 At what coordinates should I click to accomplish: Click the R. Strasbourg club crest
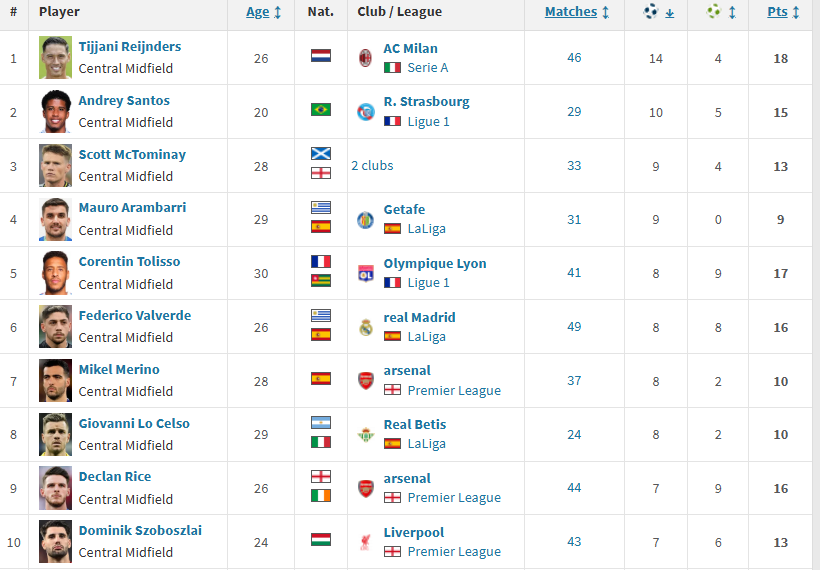(x=366, y=111)
